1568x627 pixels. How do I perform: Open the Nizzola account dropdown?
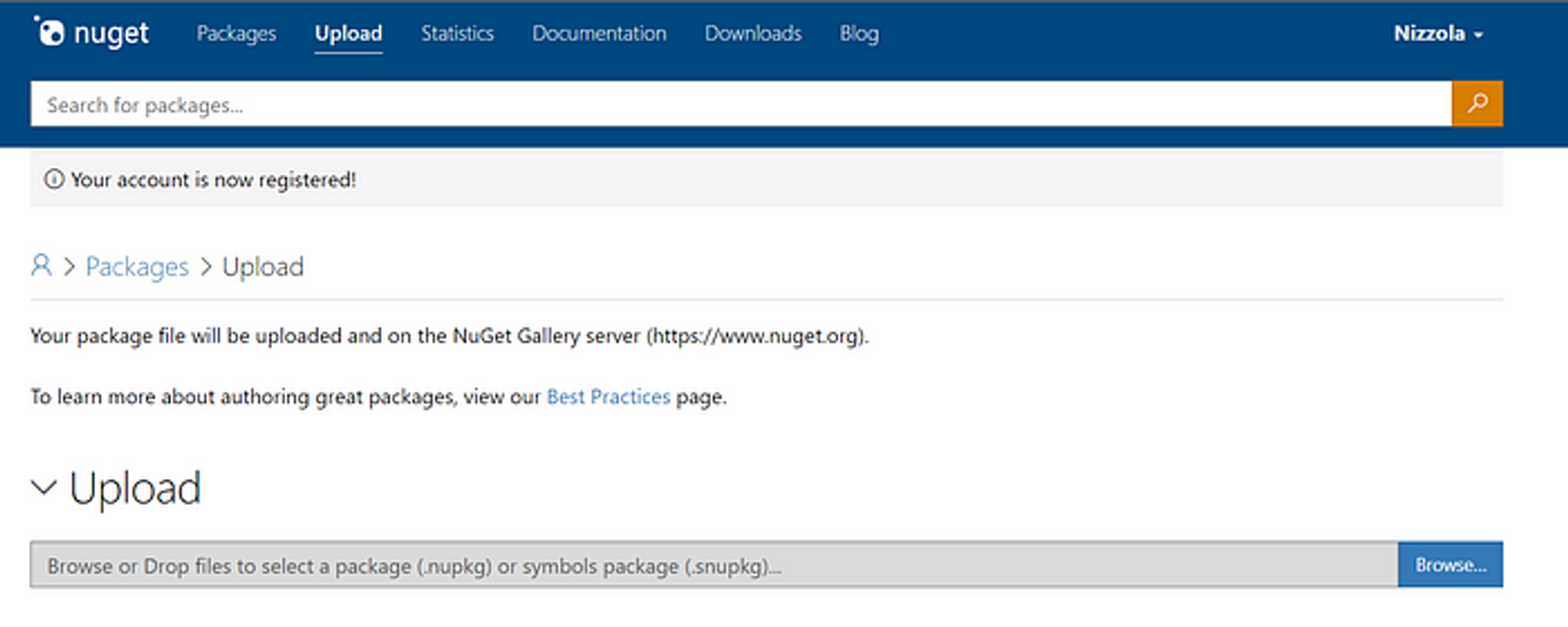tap(1438, 34)
